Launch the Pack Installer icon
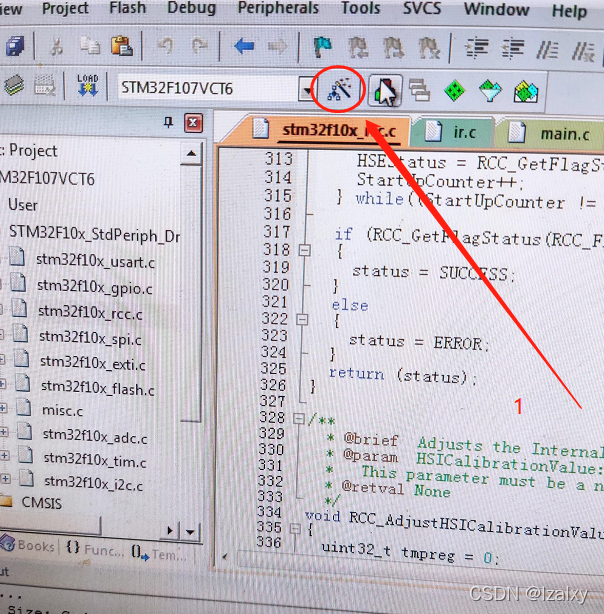This screenshot has width=604, height=614. (526, 92)
